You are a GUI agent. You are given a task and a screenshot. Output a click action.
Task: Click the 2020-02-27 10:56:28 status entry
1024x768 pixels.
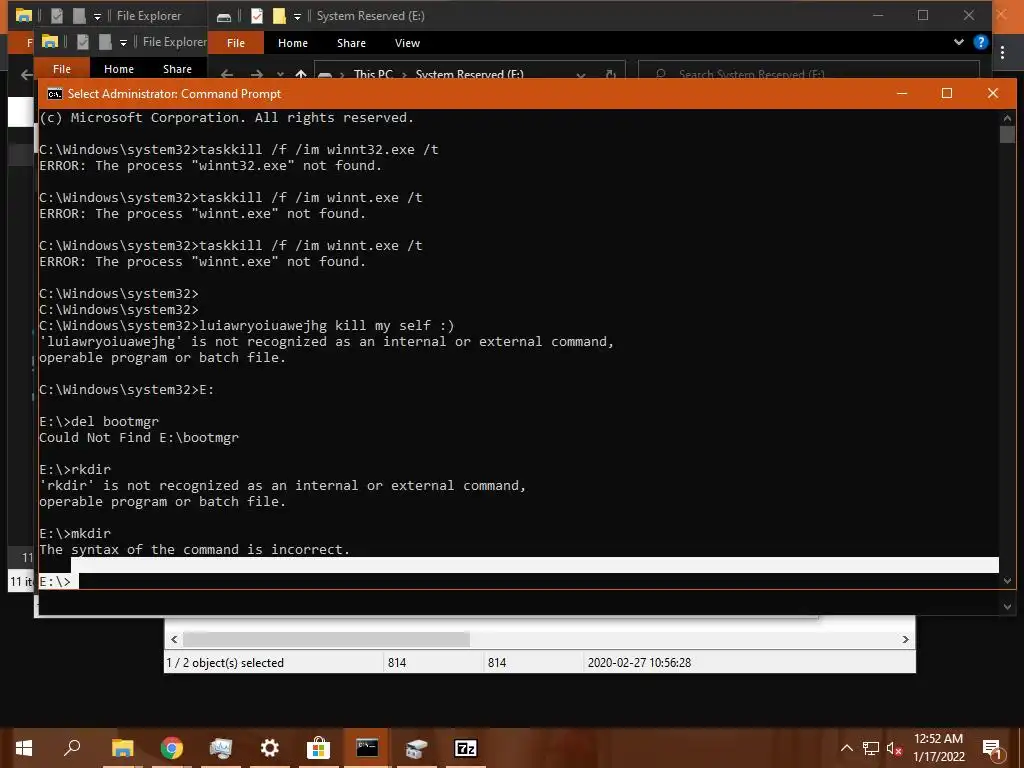(x=639, y=662)
